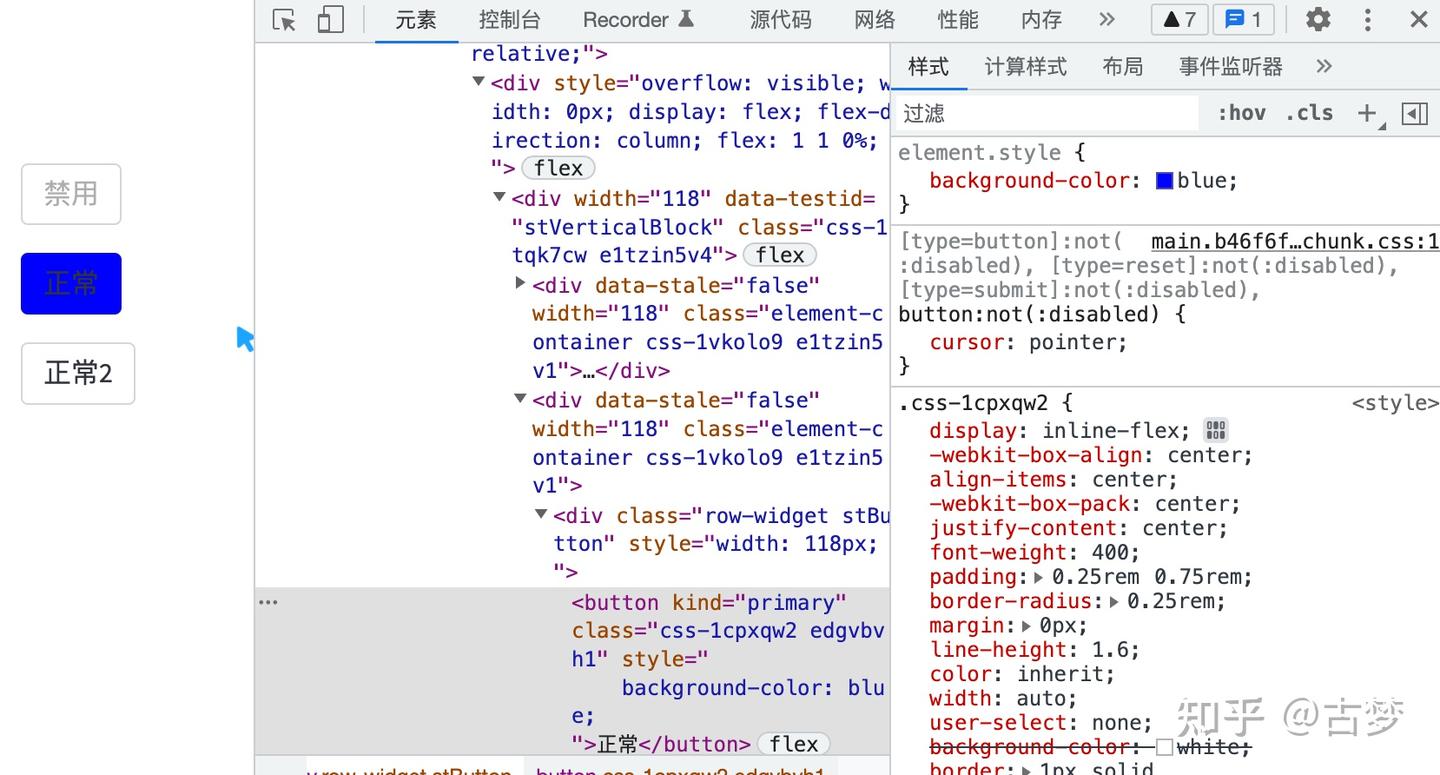Collapse the data-stale div tree node
Viewport: 1440px width, 775px height.
[520, 399]
